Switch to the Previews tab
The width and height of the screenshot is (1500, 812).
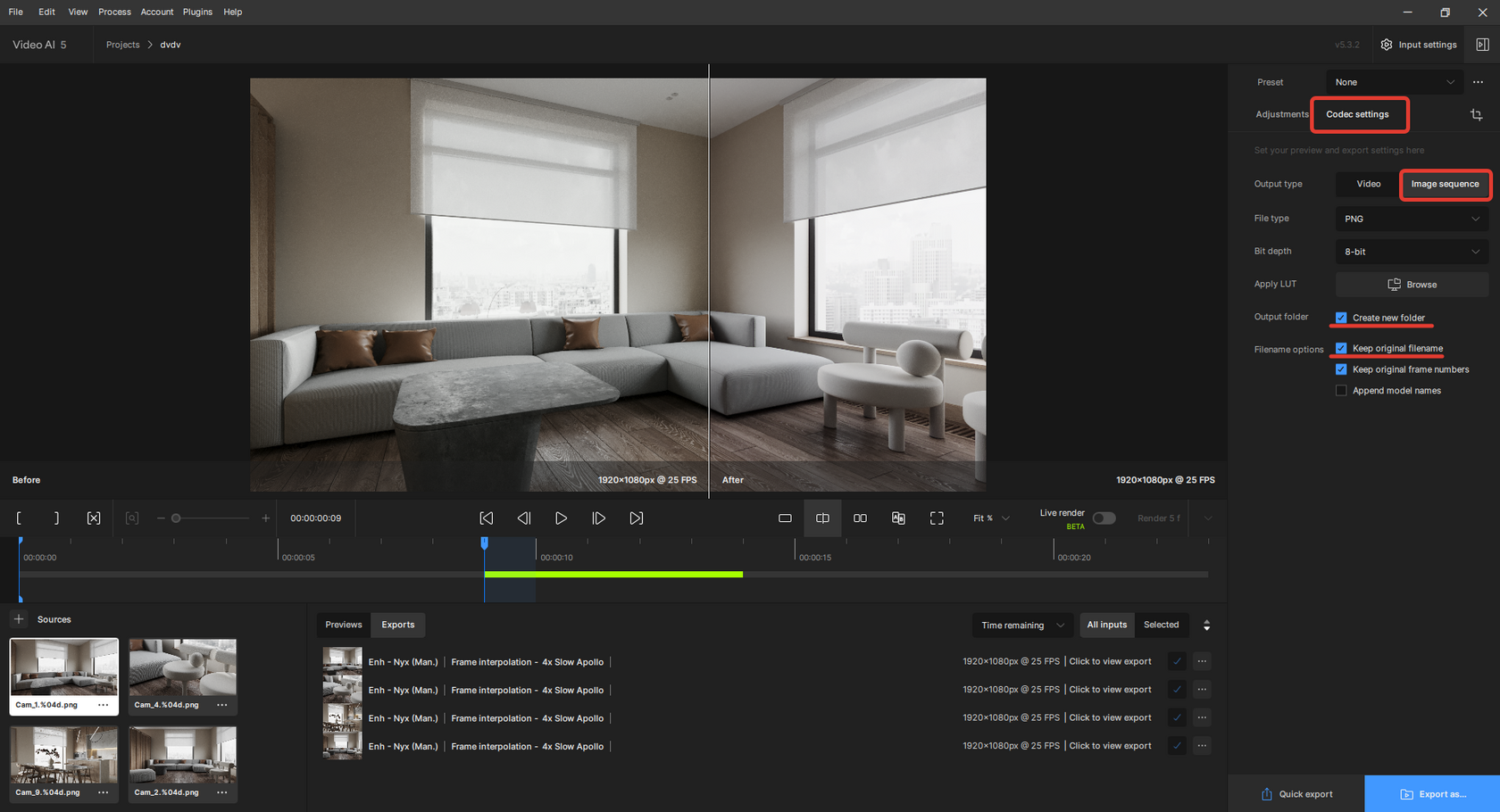coord(344,625)
